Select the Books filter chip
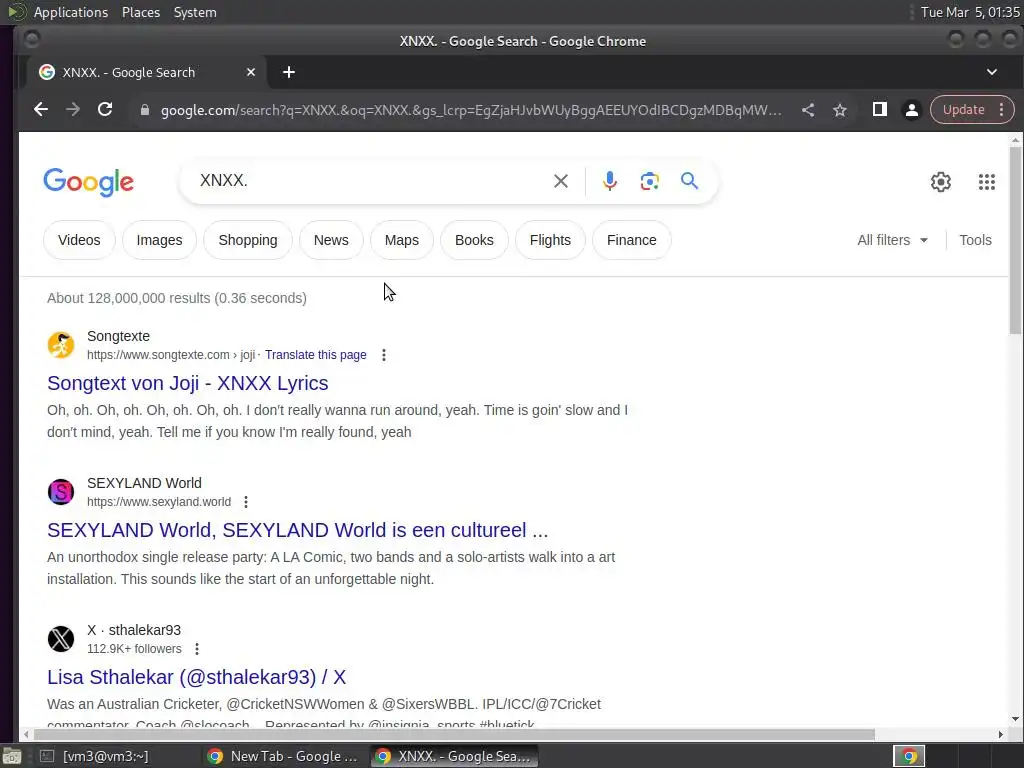 click(474, 240)
